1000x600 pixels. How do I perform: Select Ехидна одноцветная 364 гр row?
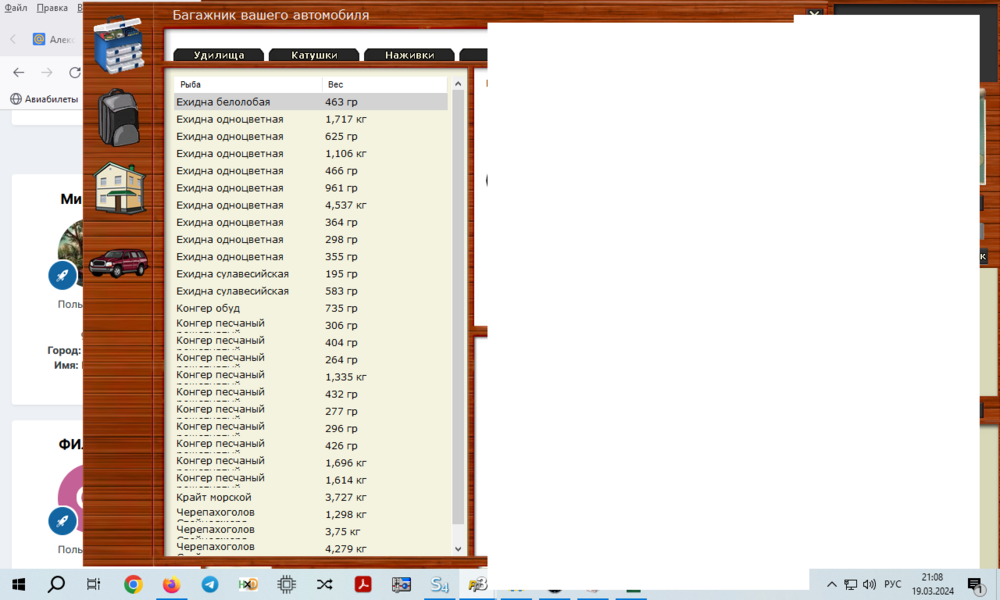pos(311,223)
